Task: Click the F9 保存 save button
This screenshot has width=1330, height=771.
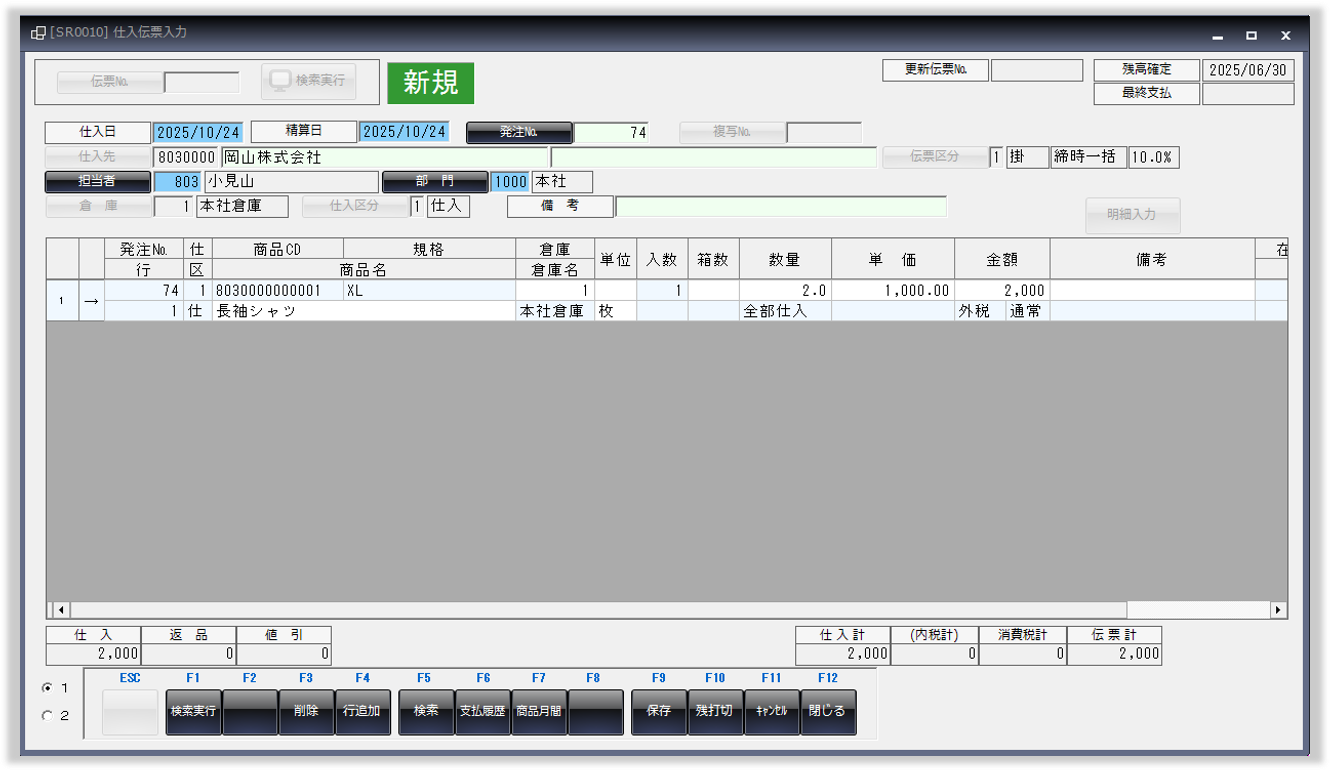Action: click(659, 712)
